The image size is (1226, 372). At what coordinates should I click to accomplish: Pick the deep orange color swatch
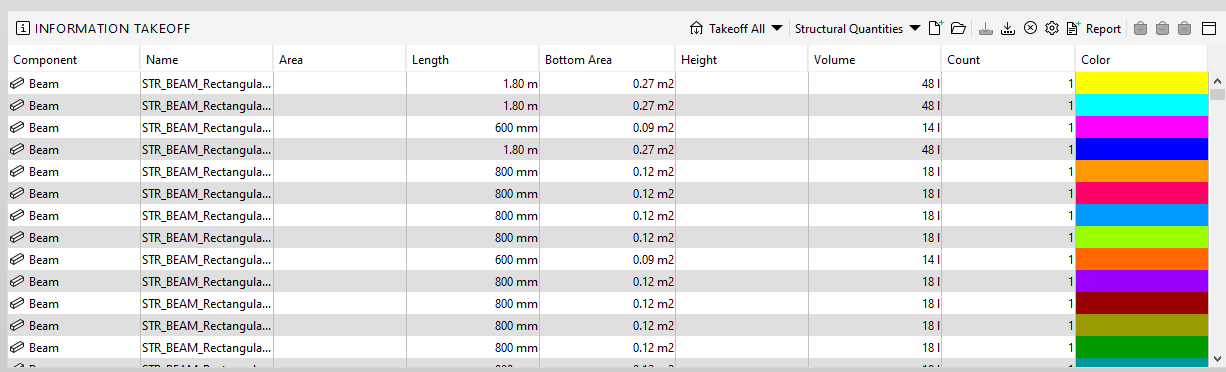[1142, 259]
